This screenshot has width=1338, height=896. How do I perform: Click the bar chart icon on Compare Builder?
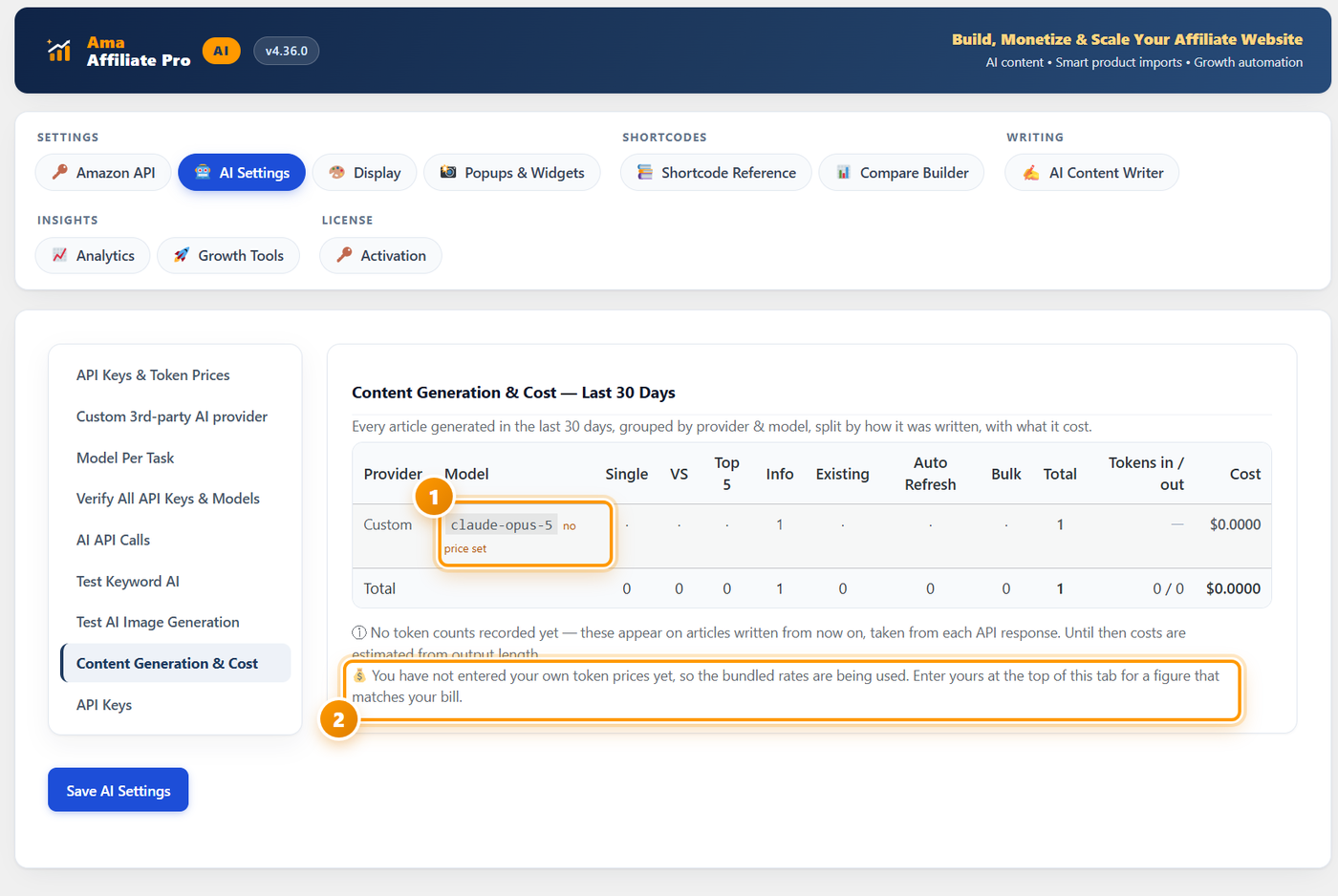pyautogui.click(x=844, y=172)
